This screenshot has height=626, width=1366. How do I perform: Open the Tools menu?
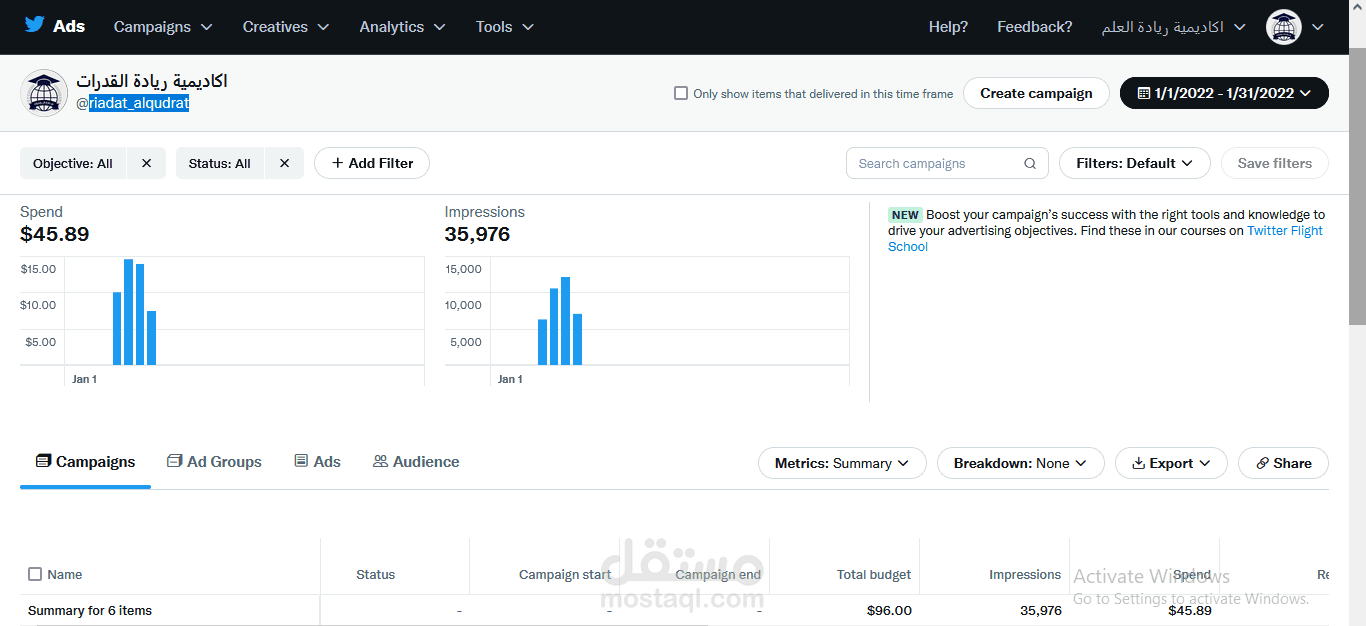click(505, 27)
